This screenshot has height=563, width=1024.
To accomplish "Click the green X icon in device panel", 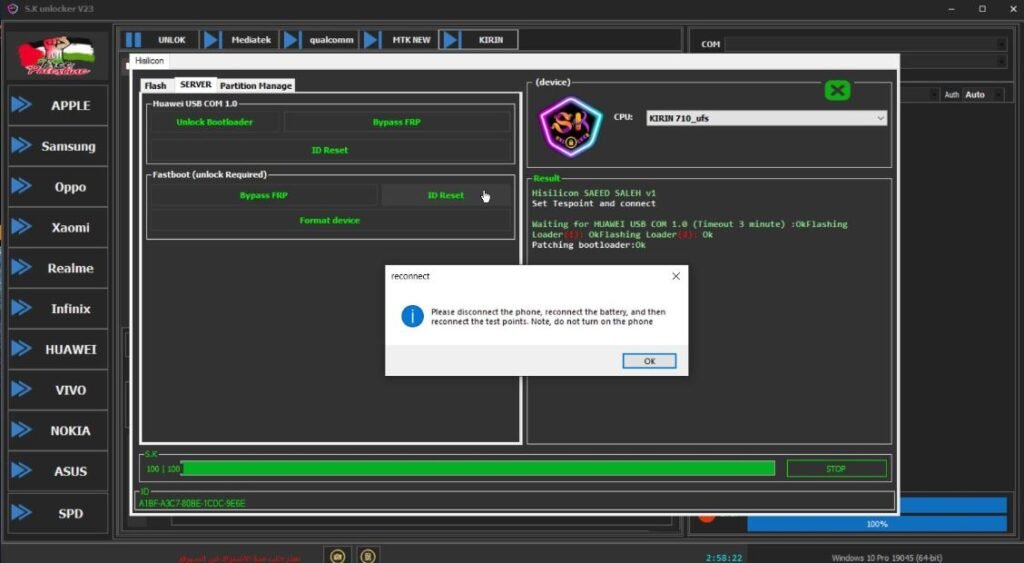I will (x=837, y=90).
